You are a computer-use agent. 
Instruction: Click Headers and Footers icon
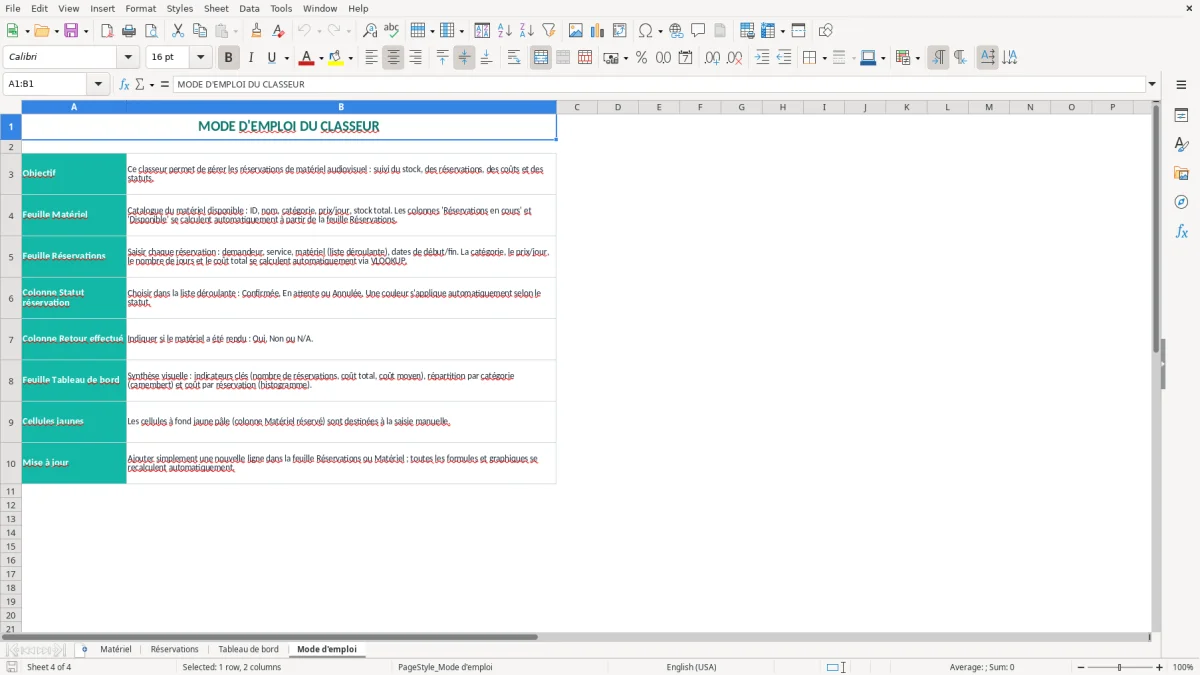720,31
